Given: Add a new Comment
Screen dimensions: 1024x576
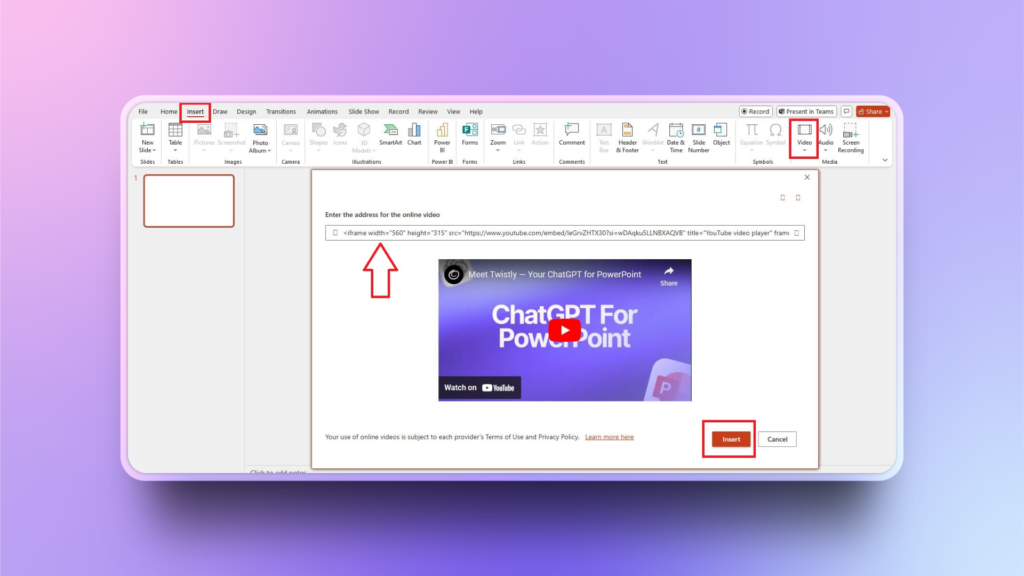Looking at the screenshot, I should click(571, 135).
